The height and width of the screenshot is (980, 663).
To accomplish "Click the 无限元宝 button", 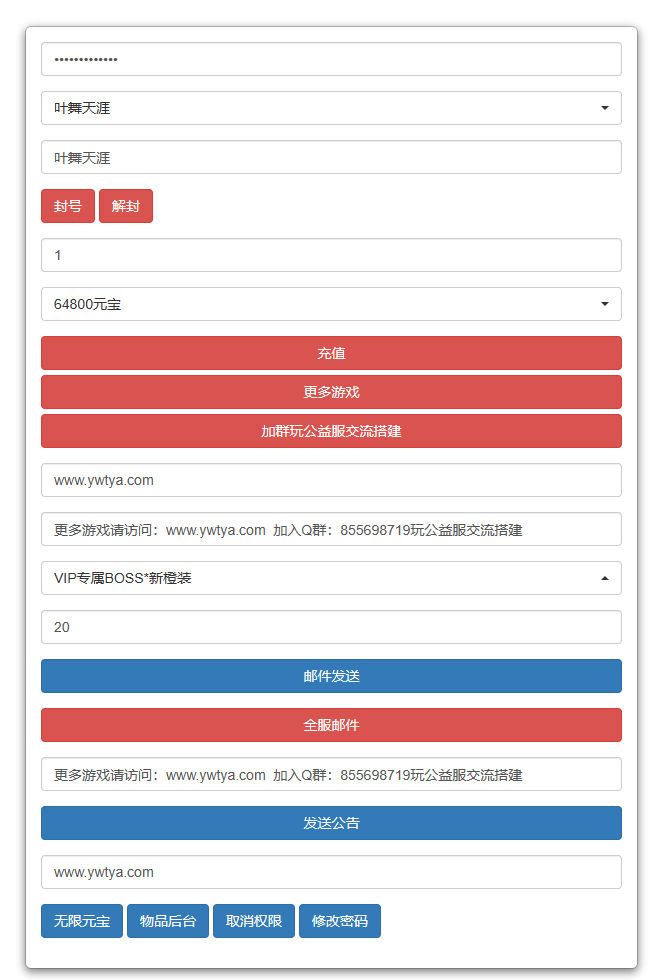I will point(82,921).
